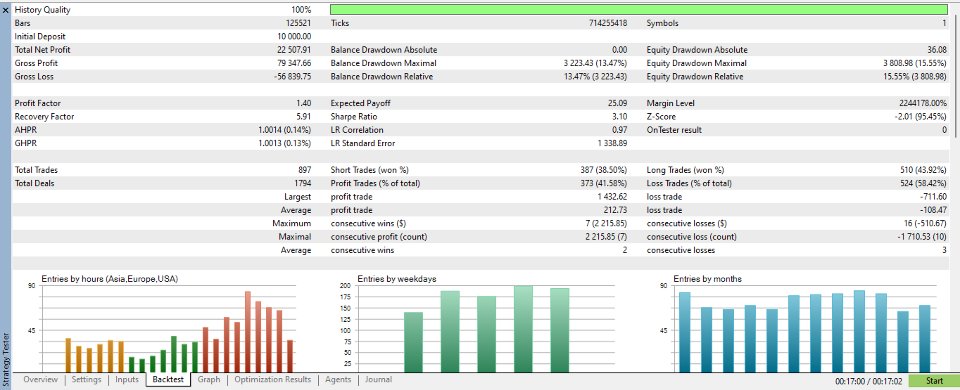The width and height of the screenshot is (960, 390).
Task: Click the Recovery Factor value 5.91
Action: pyautogui.click(x=304, y=117)
